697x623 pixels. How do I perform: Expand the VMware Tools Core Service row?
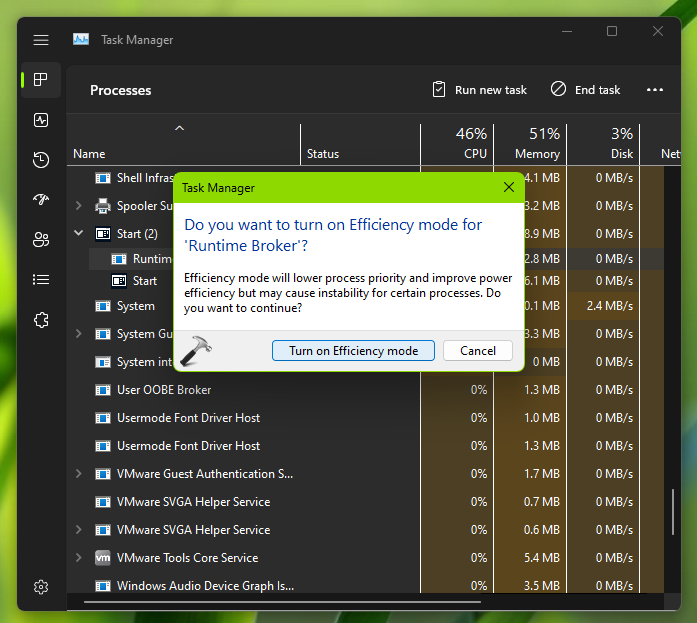tap(79, 558)
